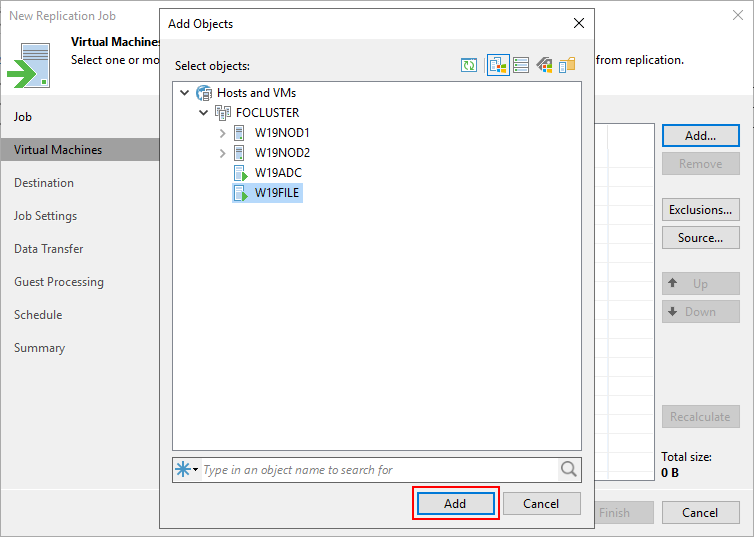
Task: Click Cancel in Add Objects dialog
Action: [x=541, y=503]
